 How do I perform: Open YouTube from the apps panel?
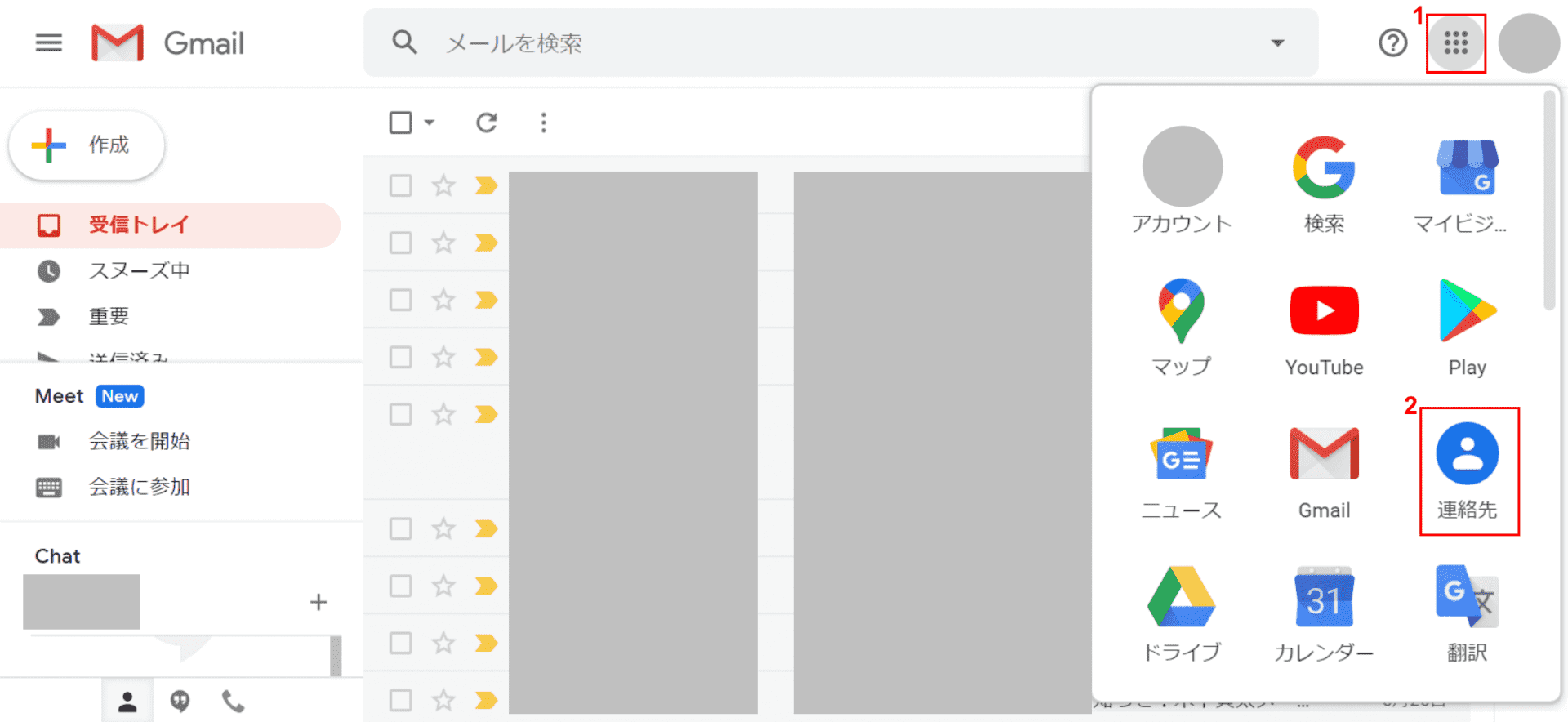pyautogui.click(x=1324, y=330)
